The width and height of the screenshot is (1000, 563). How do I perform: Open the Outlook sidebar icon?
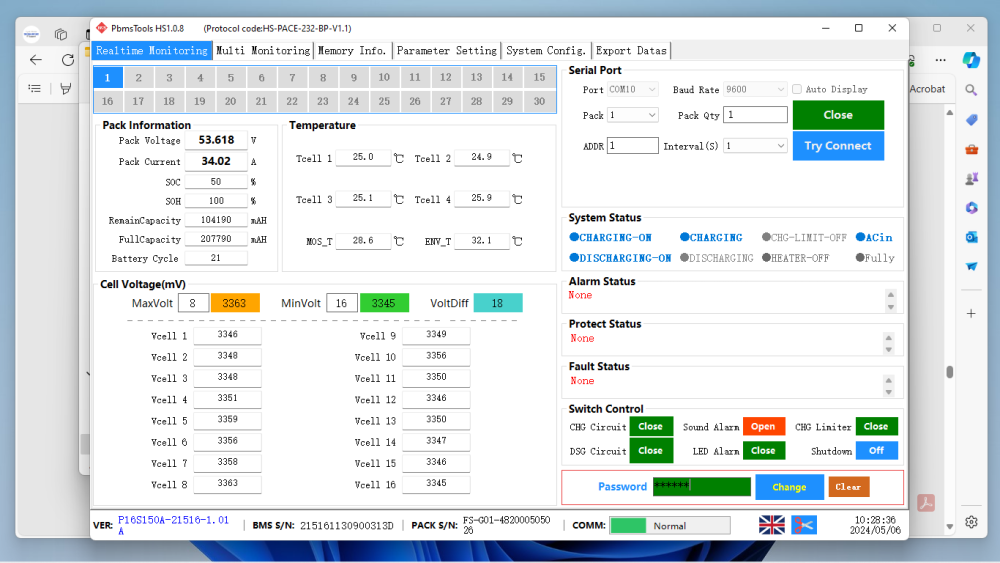click(x=971, y=237)
